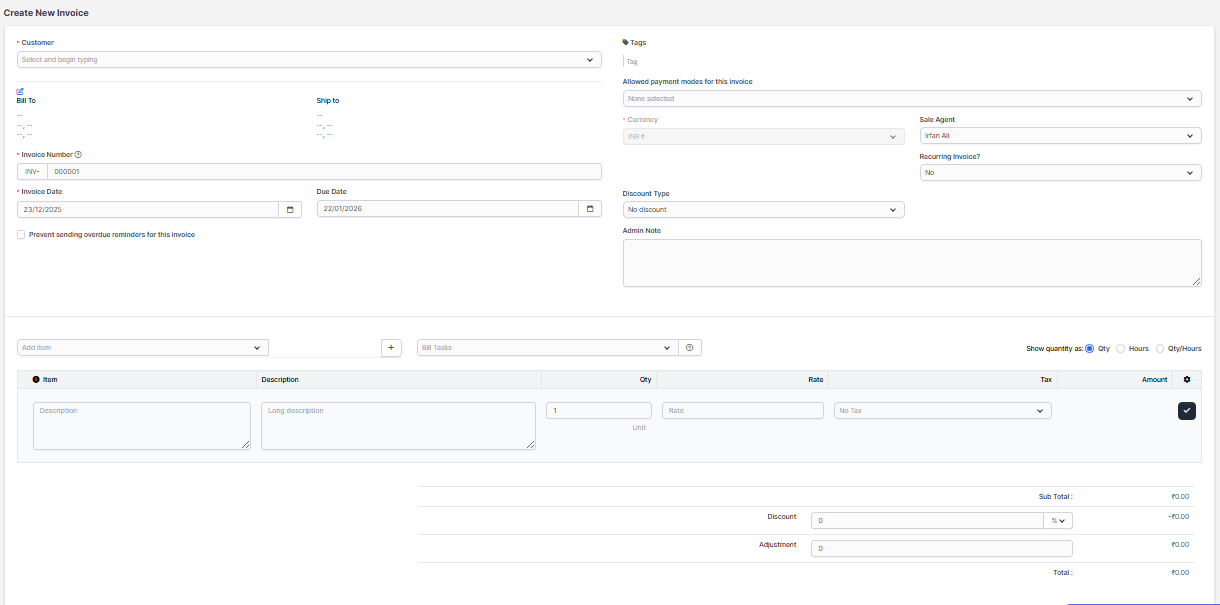
Task: Click the help icon beside Bill Tasks
Action: pyautogui.click(x=690, y=348)
